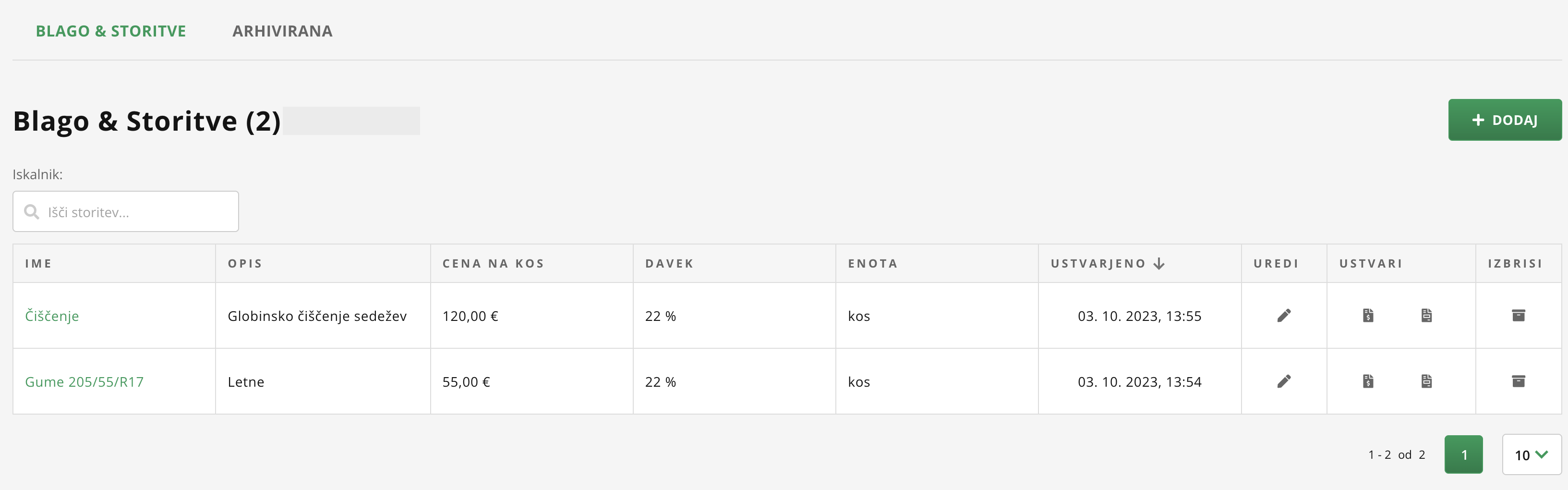Create invoice (dollar document icon) from Gume 205/55/R17
This screenshot has height=490, width=1568.
(x=1368, y=381)
